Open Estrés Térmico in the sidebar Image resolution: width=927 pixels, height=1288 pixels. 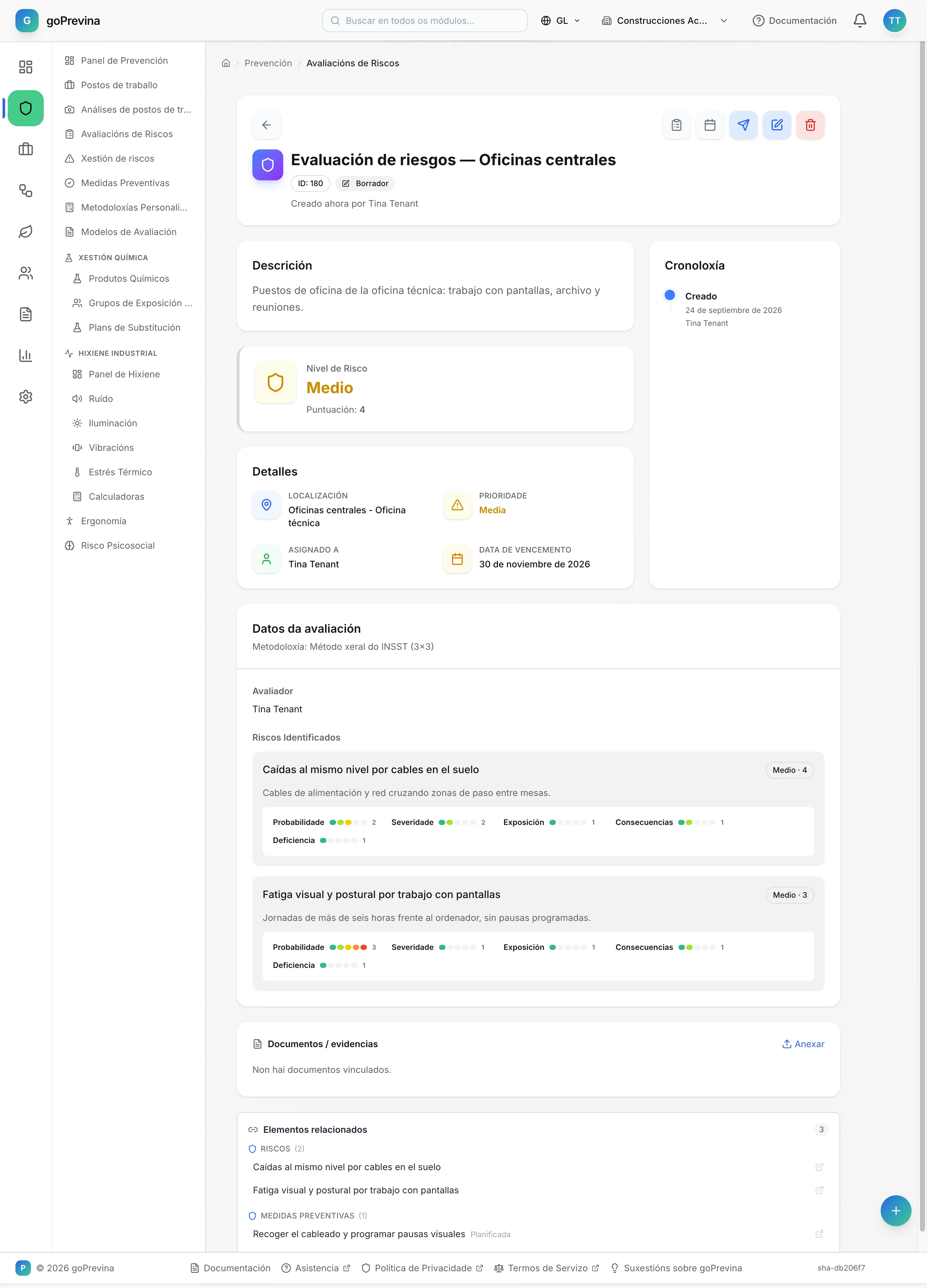132,472
